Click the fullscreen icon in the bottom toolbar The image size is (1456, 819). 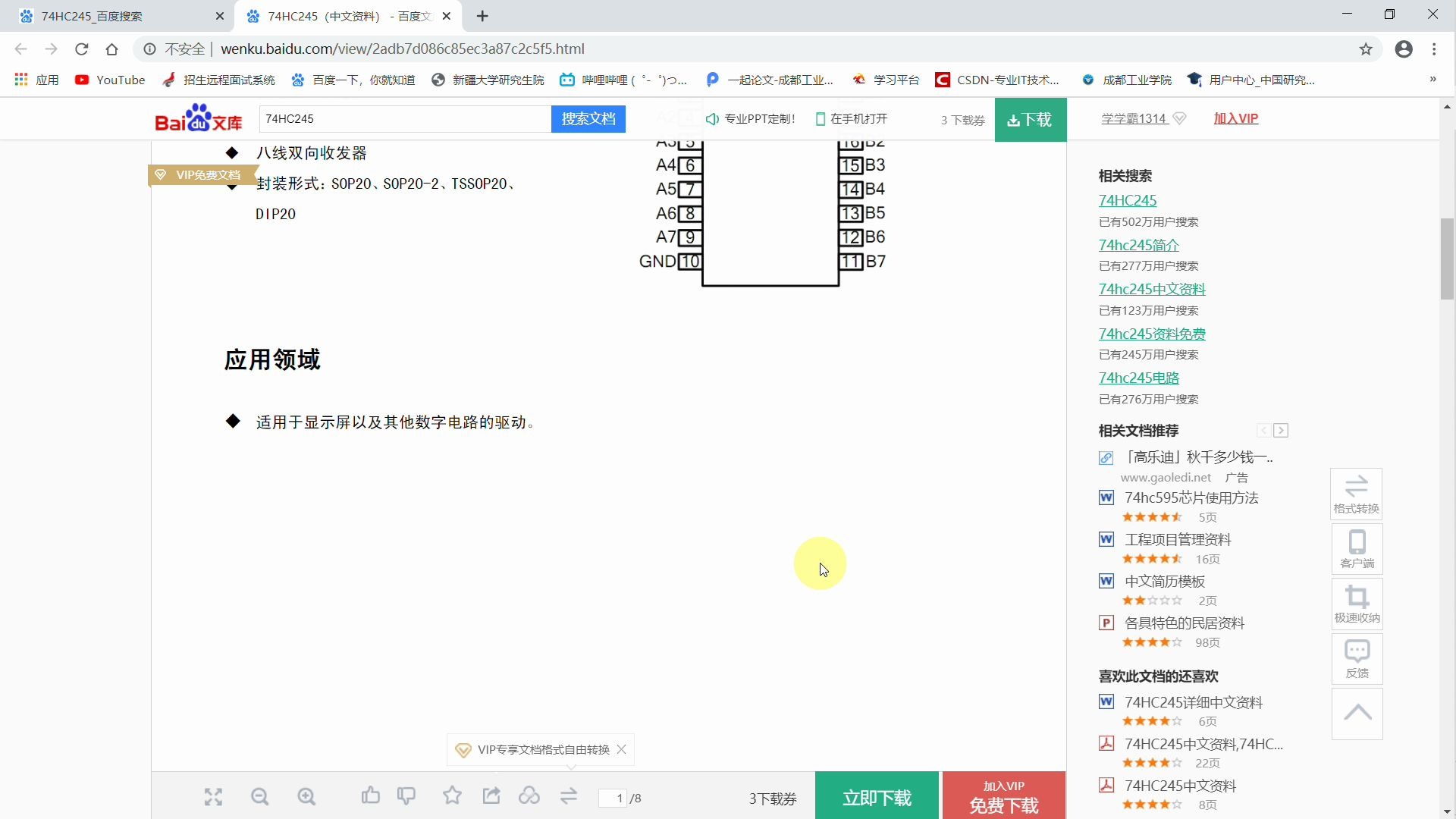pyautogui.click(x=213, y=797)
